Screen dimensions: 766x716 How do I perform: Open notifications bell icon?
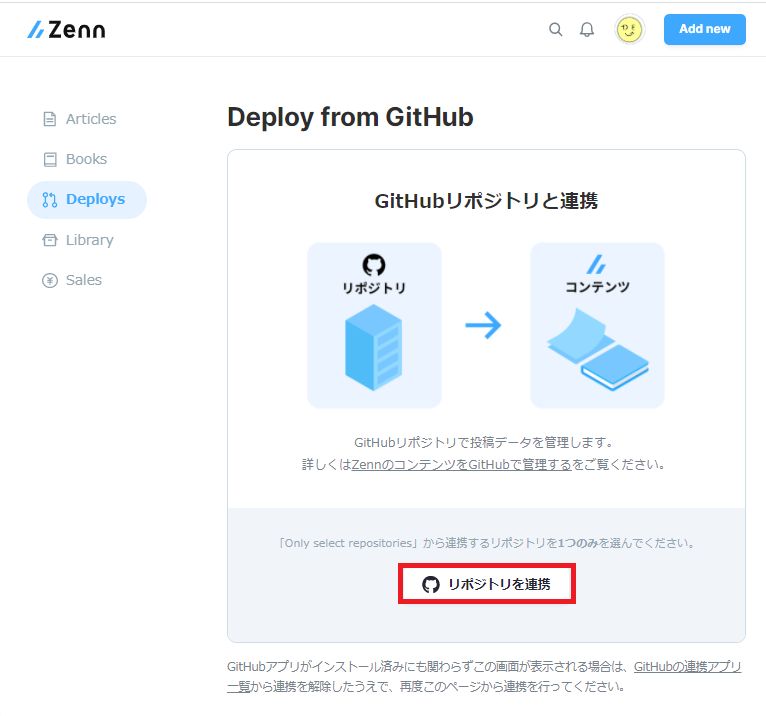[x=587, y=29]
